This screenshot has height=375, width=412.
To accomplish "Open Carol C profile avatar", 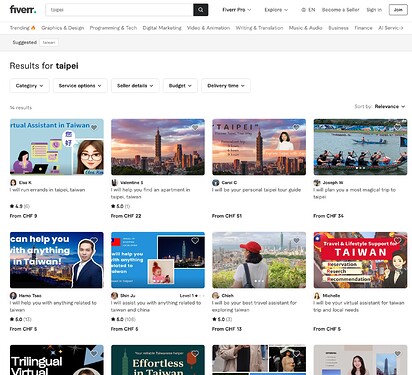I will [x=216, y=183].
